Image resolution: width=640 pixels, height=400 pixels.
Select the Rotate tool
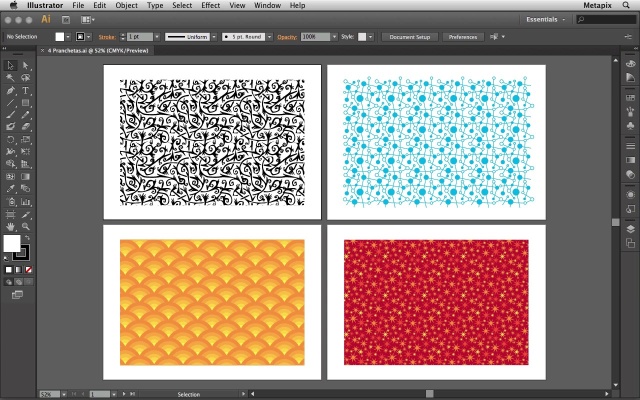point(10,140)
